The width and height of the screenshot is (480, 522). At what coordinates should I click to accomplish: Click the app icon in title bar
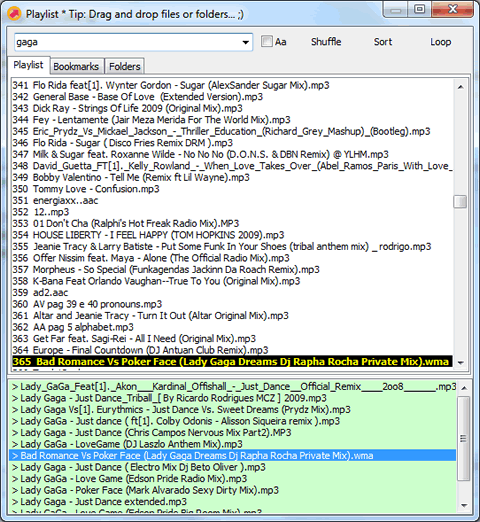point(14,14)
